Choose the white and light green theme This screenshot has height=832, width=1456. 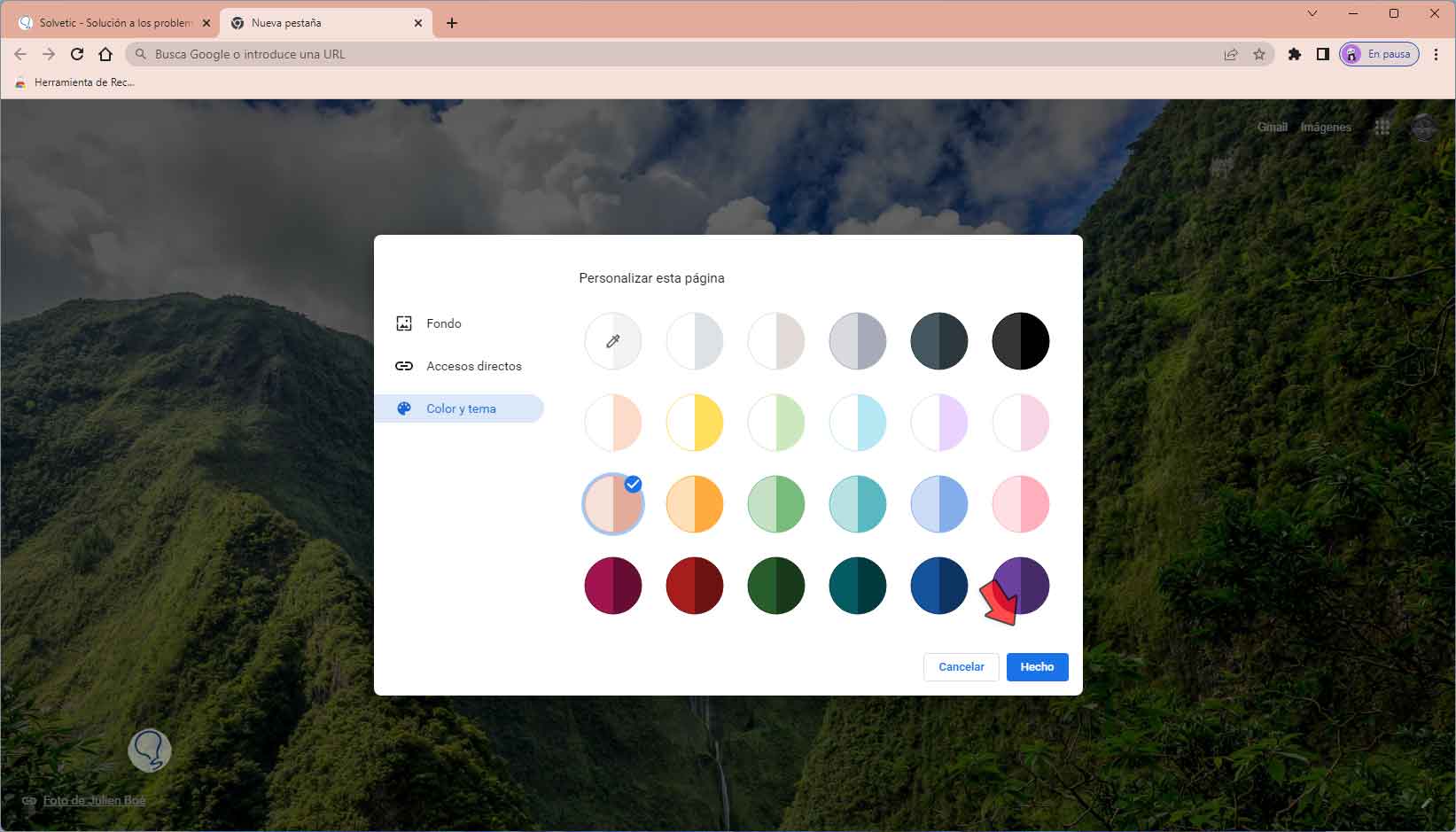click(x=776, y=423)
